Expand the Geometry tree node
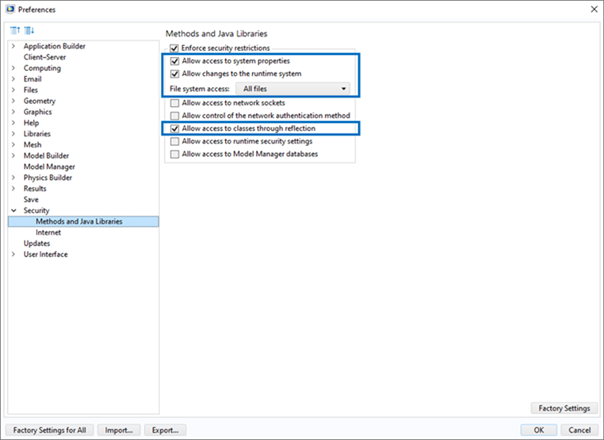The image size is (604, 440). coord(13,101)
